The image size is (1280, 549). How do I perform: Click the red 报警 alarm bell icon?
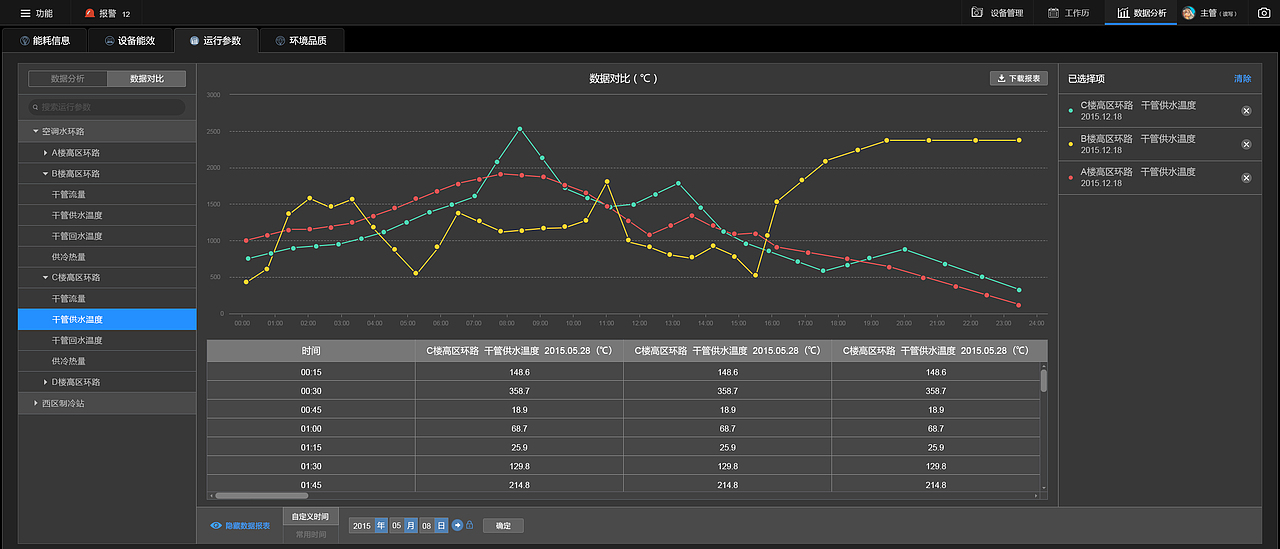coord(90,13)
